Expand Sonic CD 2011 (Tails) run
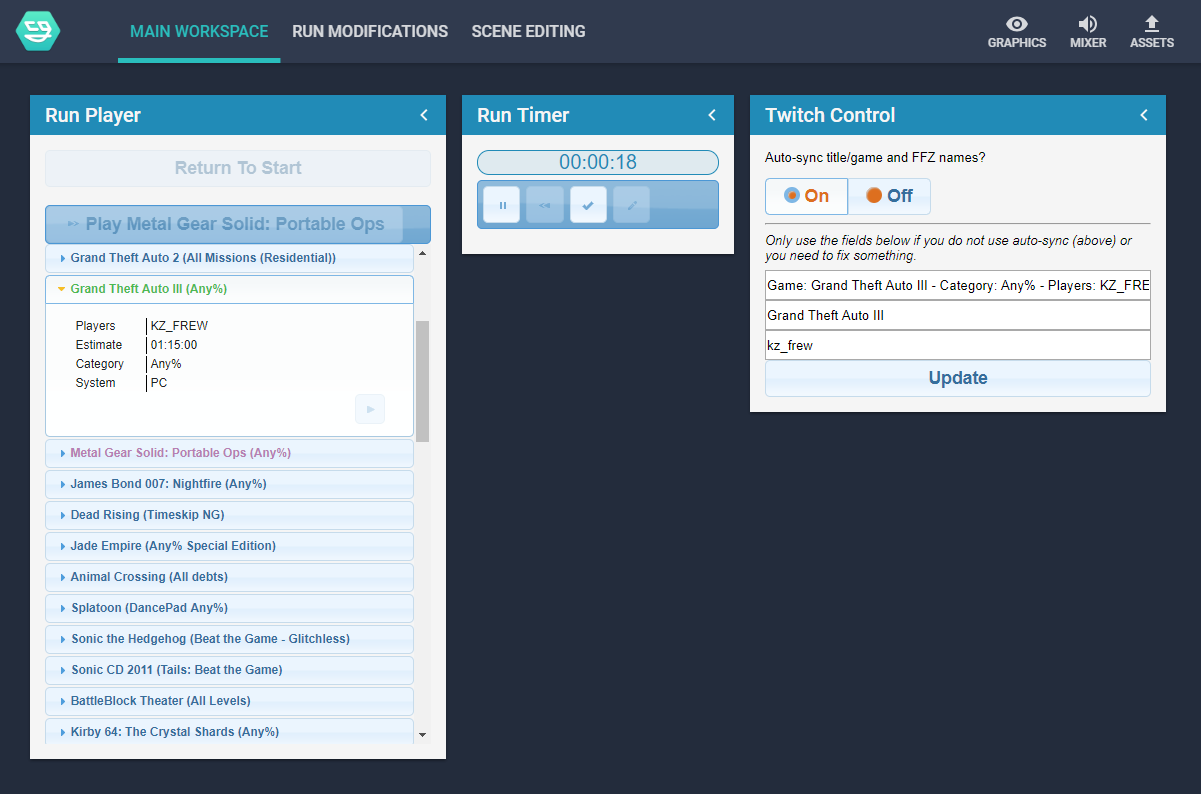Image resolution: width=1201 pixels, height=794 pixels. (229, 670)
